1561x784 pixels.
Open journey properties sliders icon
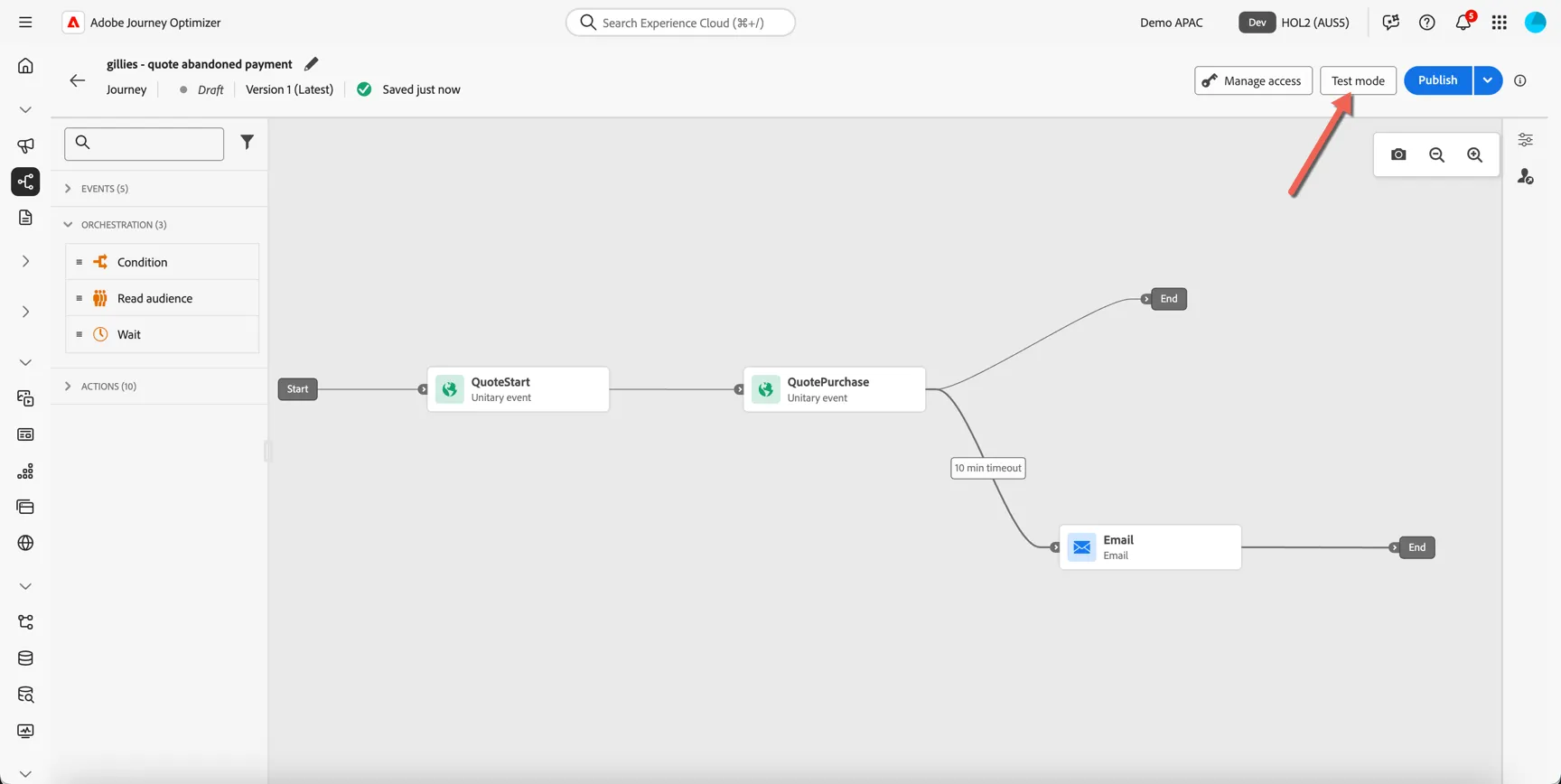(1526, 140)
